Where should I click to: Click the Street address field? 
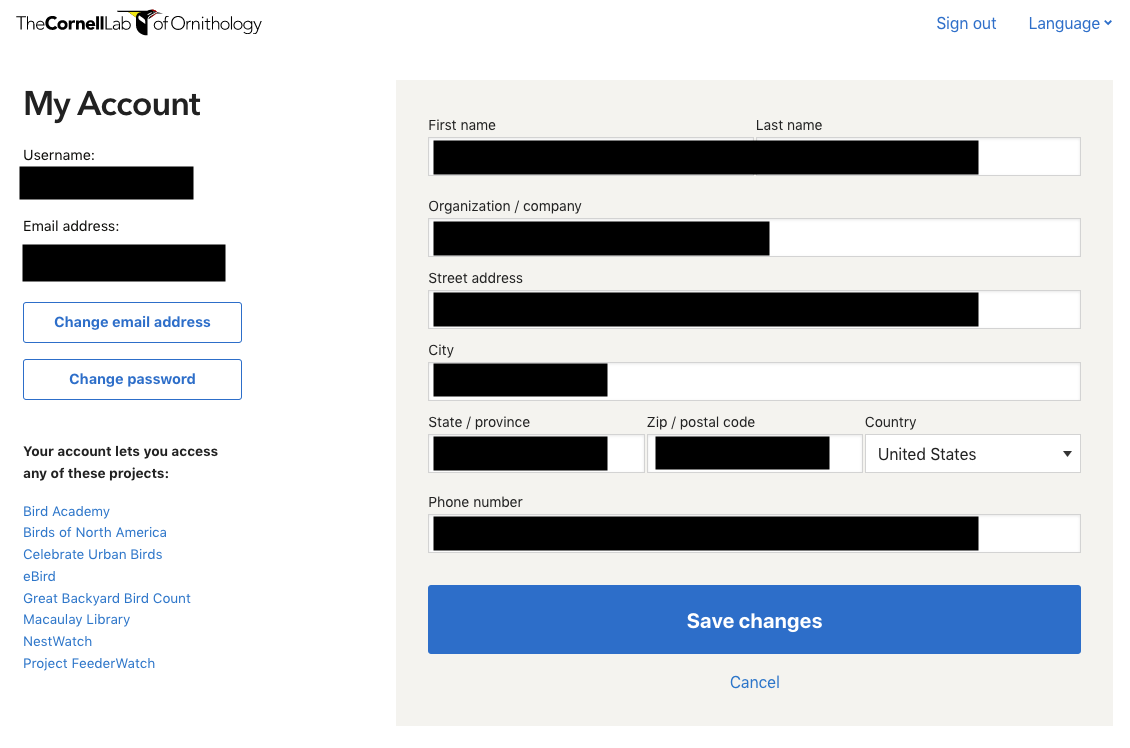755,309
